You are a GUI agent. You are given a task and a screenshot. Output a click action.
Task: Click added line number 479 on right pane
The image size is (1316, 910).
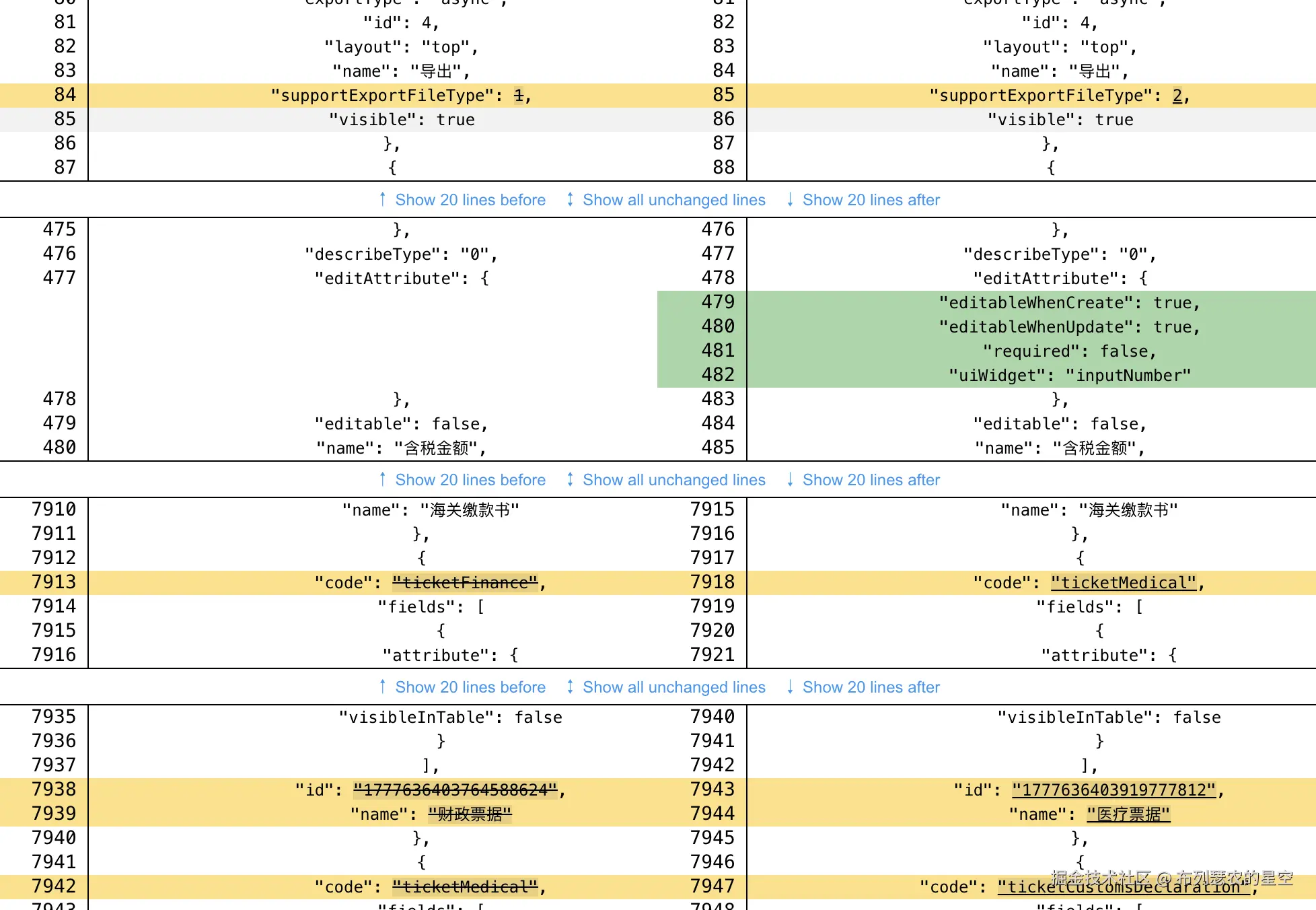(x=717, y=302)
